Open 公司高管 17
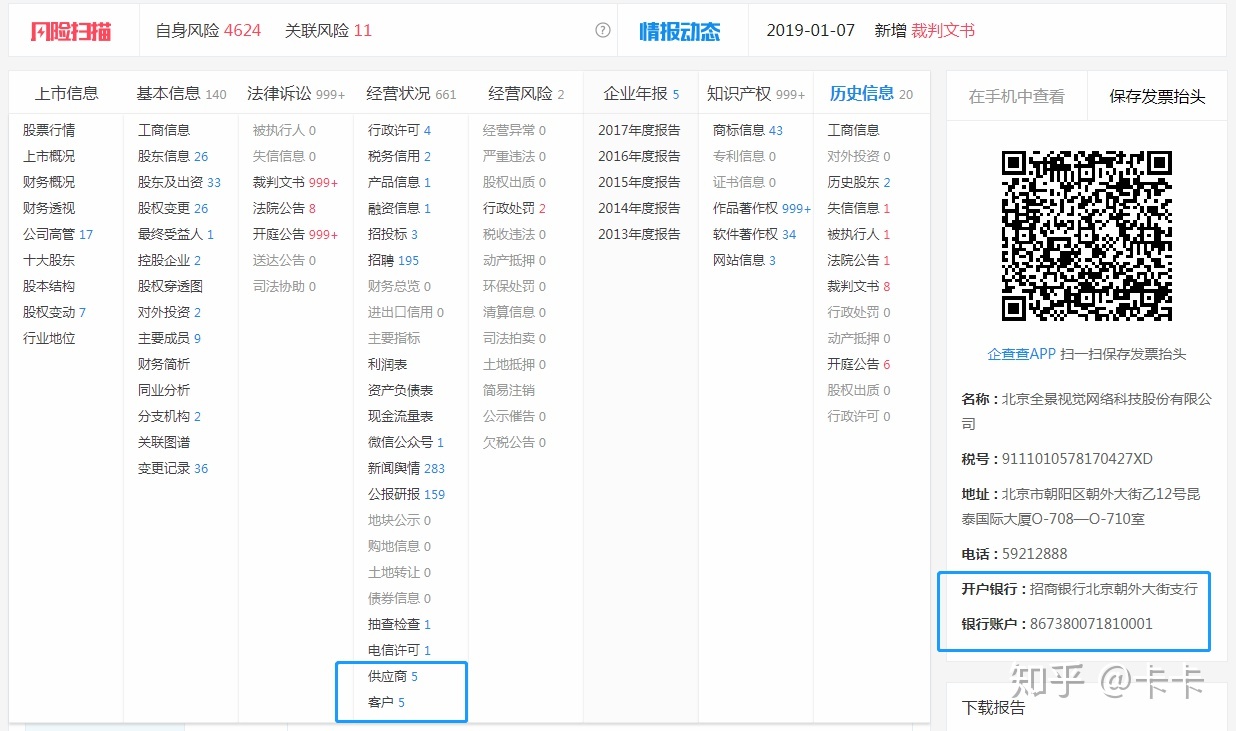The height and width of the screenshot is (731, 1236). pyautogui.click(x=58, y=234)
